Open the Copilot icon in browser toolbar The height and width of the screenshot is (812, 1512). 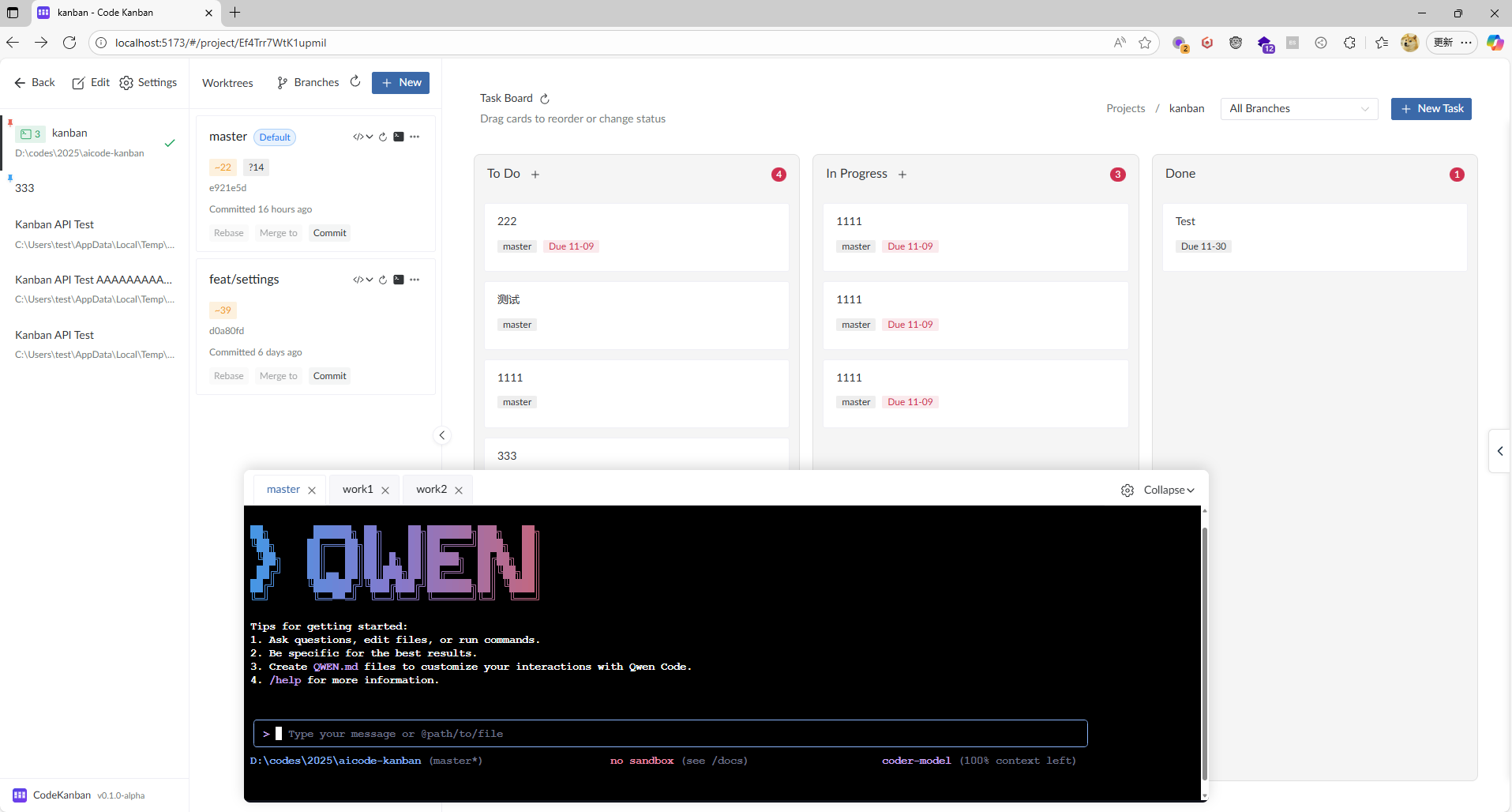tap(1495, 43)
